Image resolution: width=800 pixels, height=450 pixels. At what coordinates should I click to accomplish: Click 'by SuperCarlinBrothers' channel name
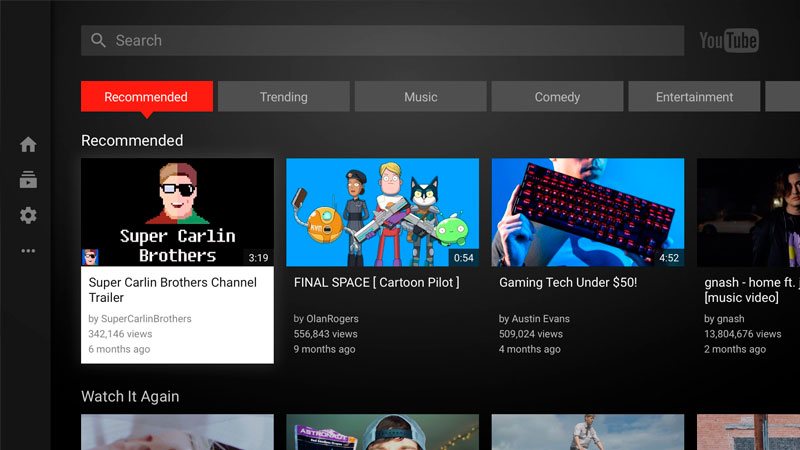[x=140, y=318]
